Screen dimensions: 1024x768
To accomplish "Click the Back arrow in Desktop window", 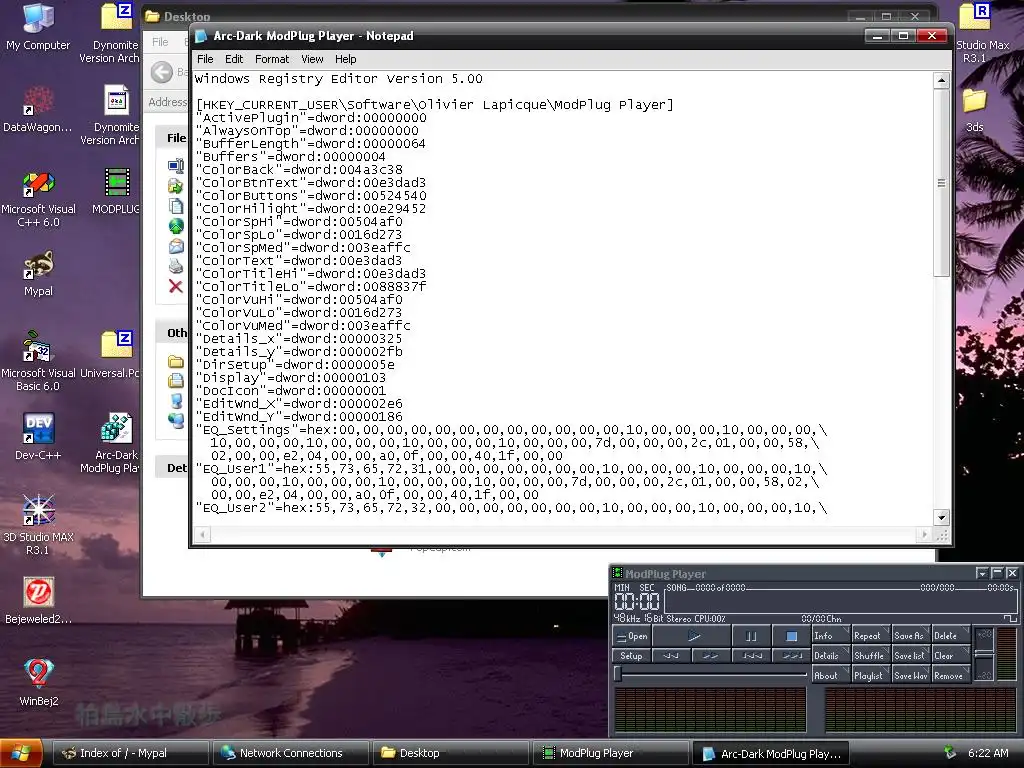I will pyautogui.click(x=162, y=72).
